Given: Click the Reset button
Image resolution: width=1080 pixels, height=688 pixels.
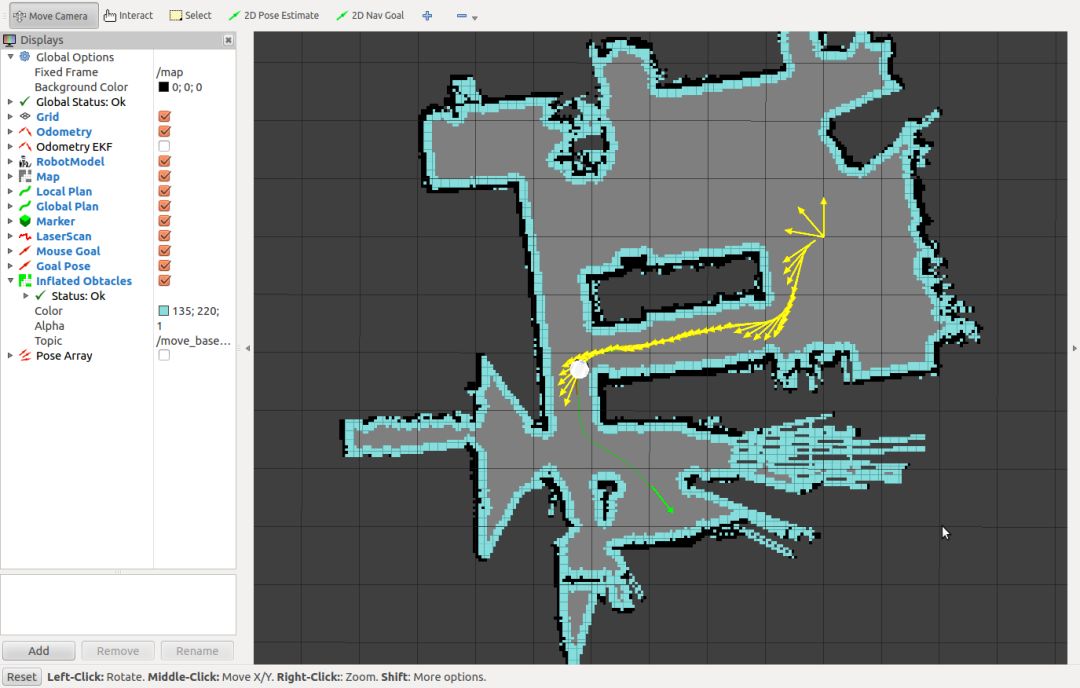Looking at the screenshot, I should pos(22,677).
